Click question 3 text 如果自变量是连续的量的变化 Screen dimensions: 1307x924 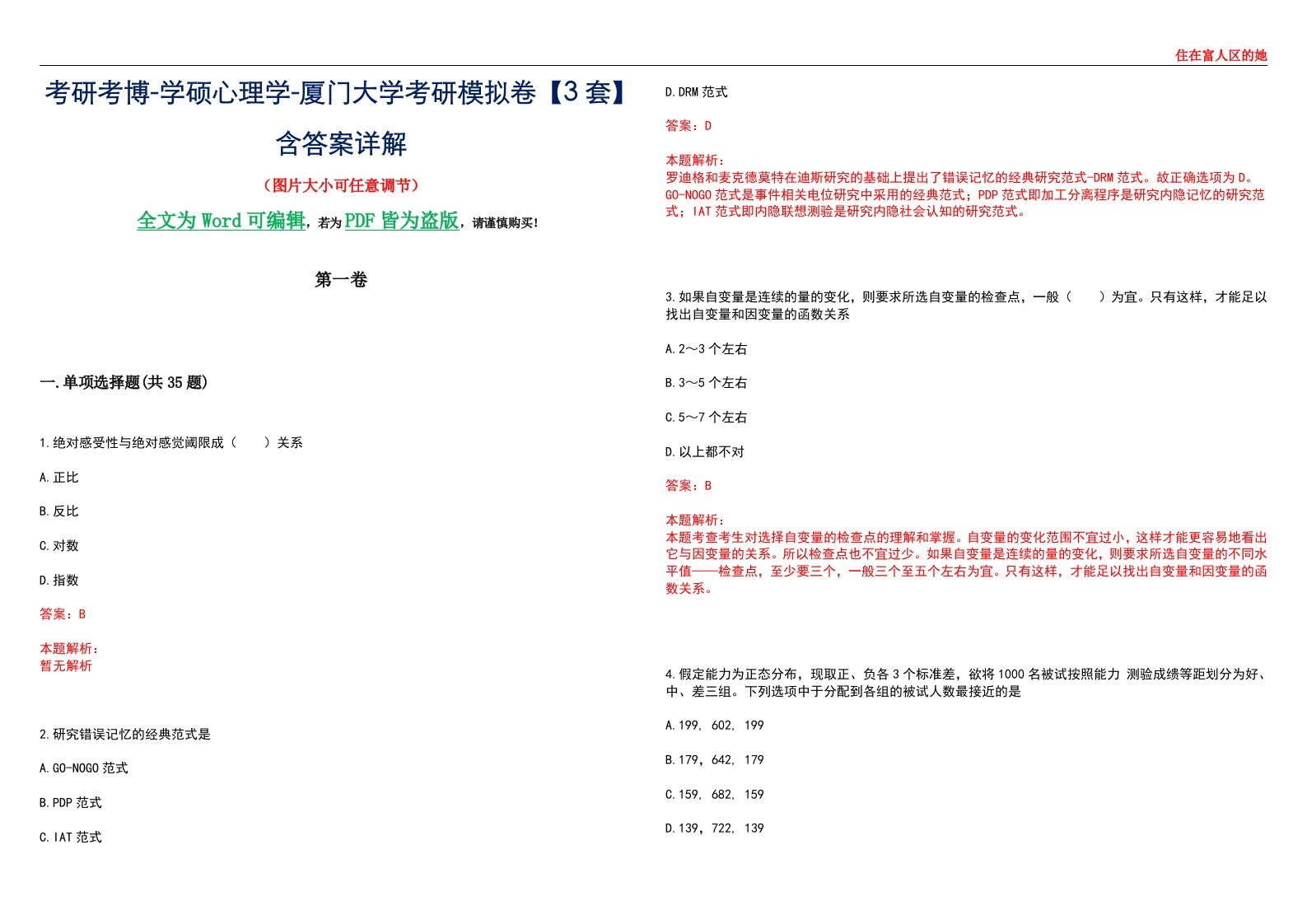pyautogui.click(x=770, y=297)
